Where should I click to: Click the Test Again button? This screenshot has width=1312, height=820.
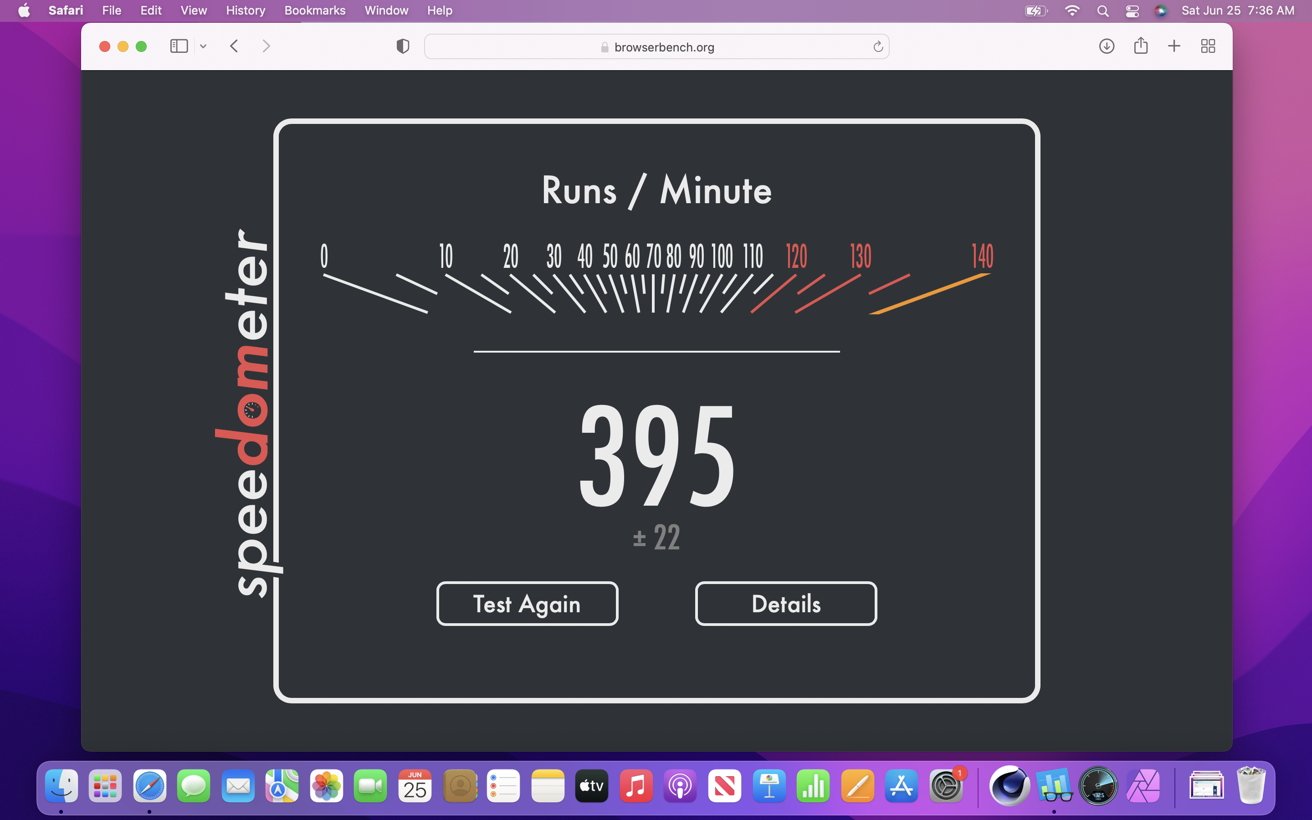[527, 604]
